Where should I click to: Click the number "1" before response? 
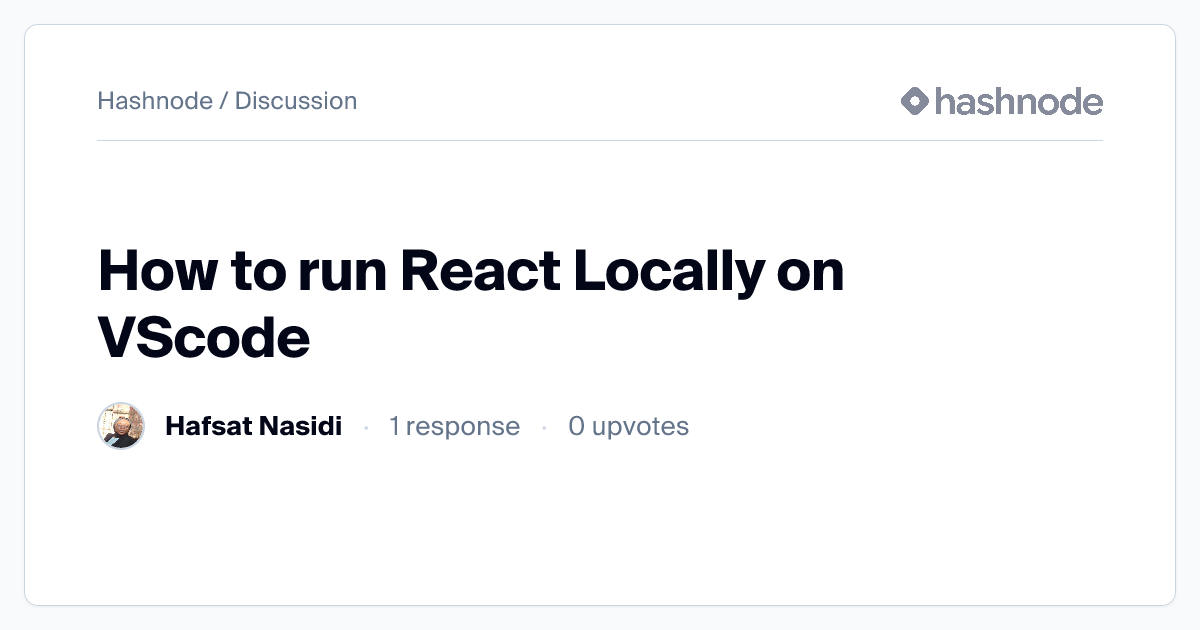(394, 427)
